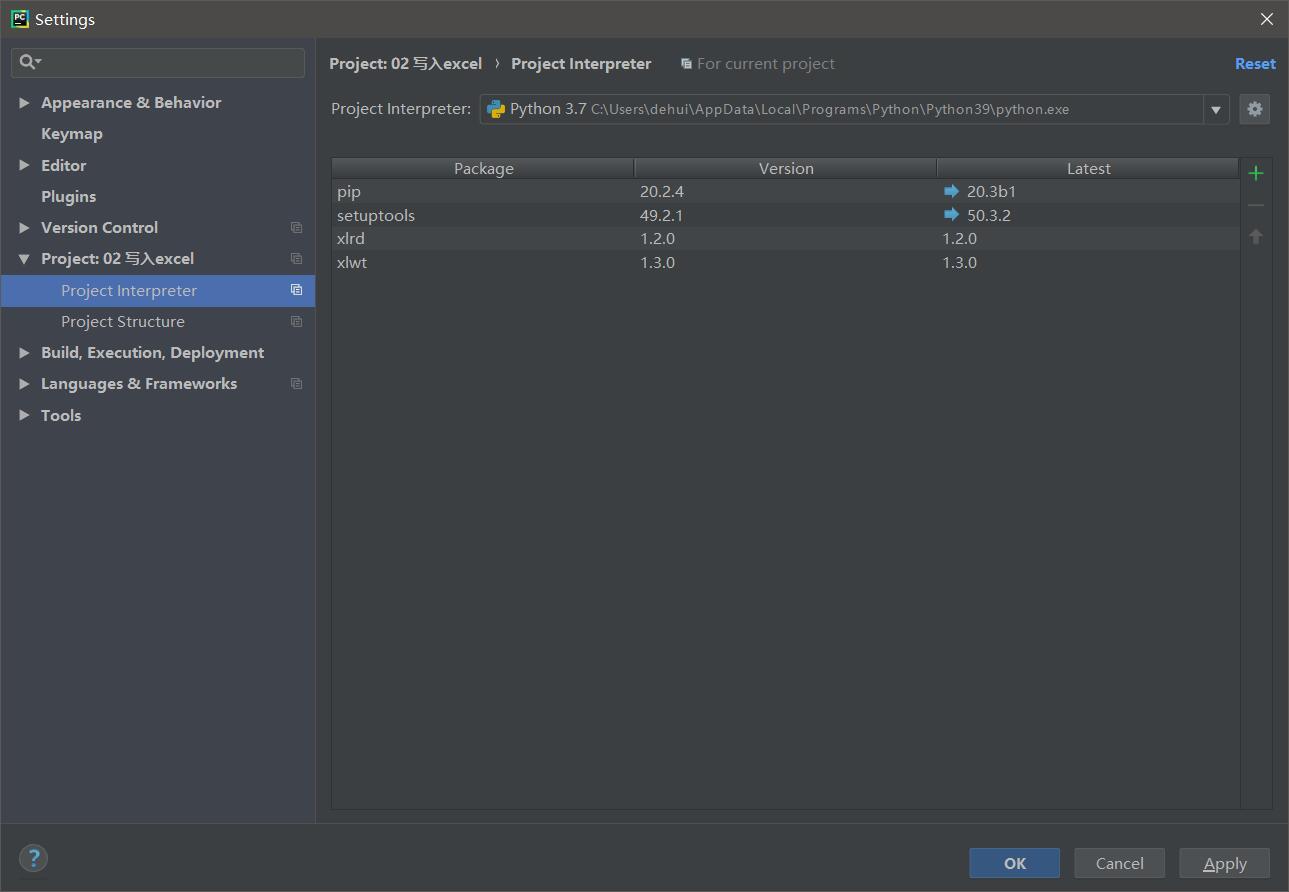
Task: Click the For current project label
Action: 766,64
